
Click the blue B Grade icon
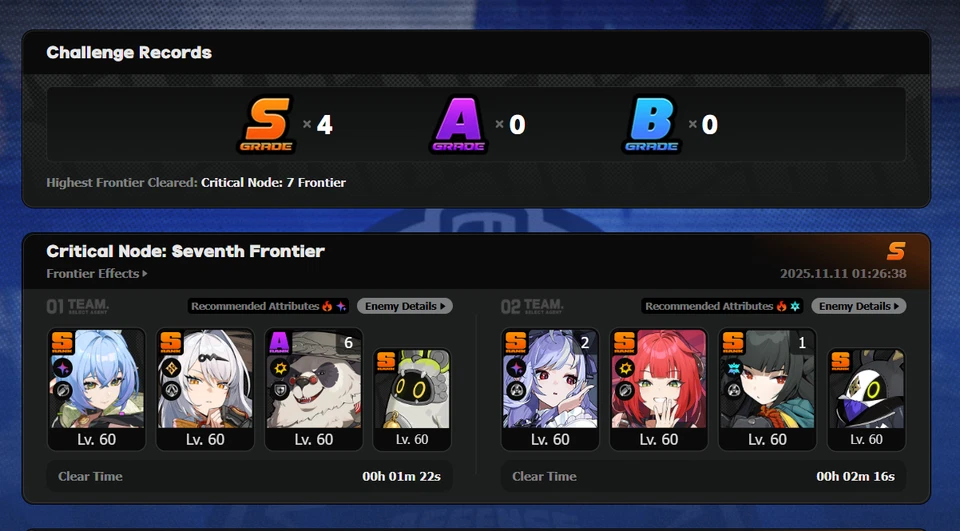tap(651, 124)
